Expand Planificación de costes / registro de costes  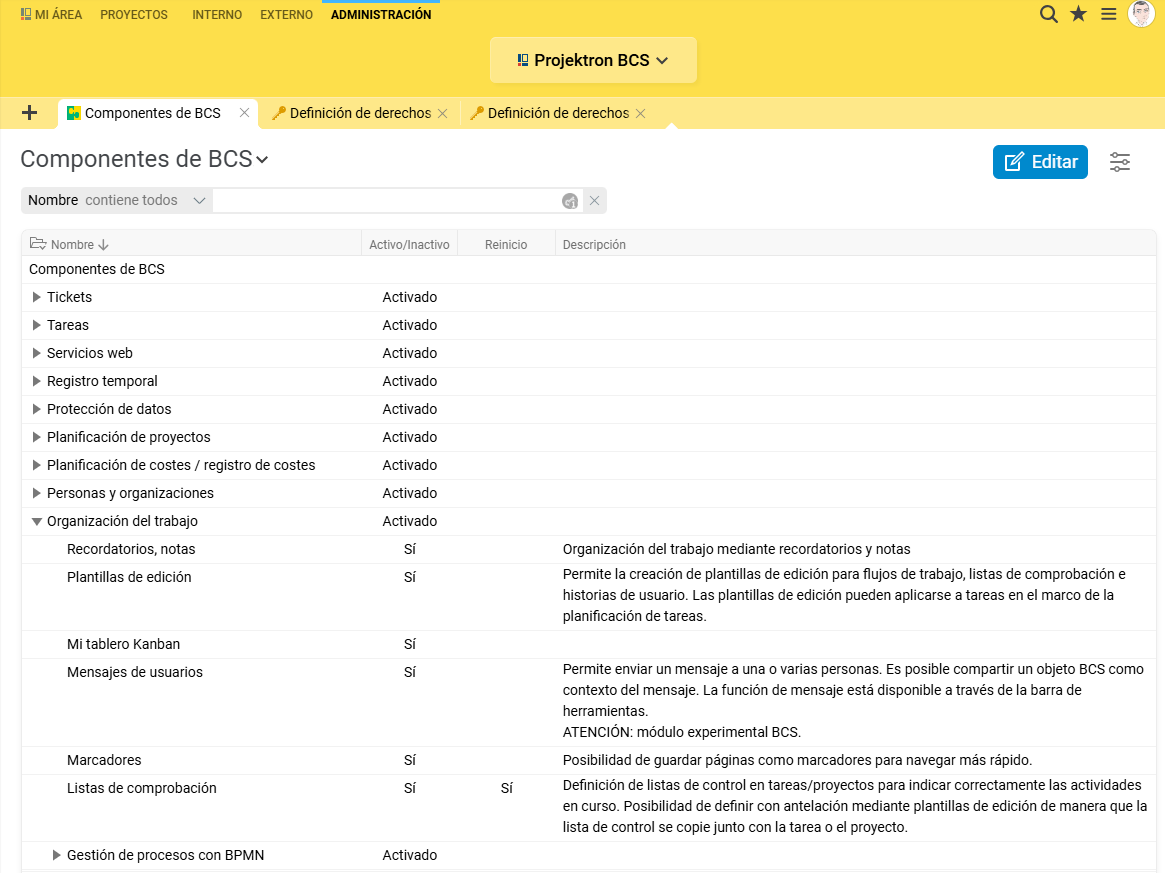36,465
